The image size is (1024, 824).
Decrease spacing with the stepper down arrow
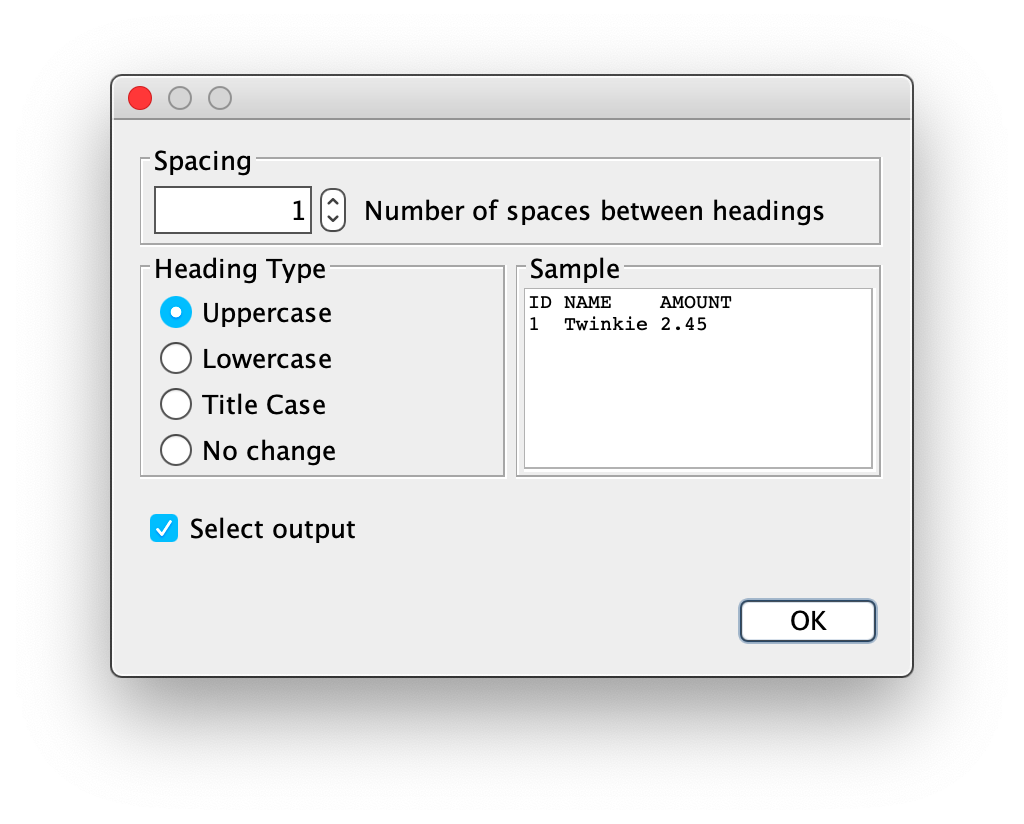(x=333, y=220)
